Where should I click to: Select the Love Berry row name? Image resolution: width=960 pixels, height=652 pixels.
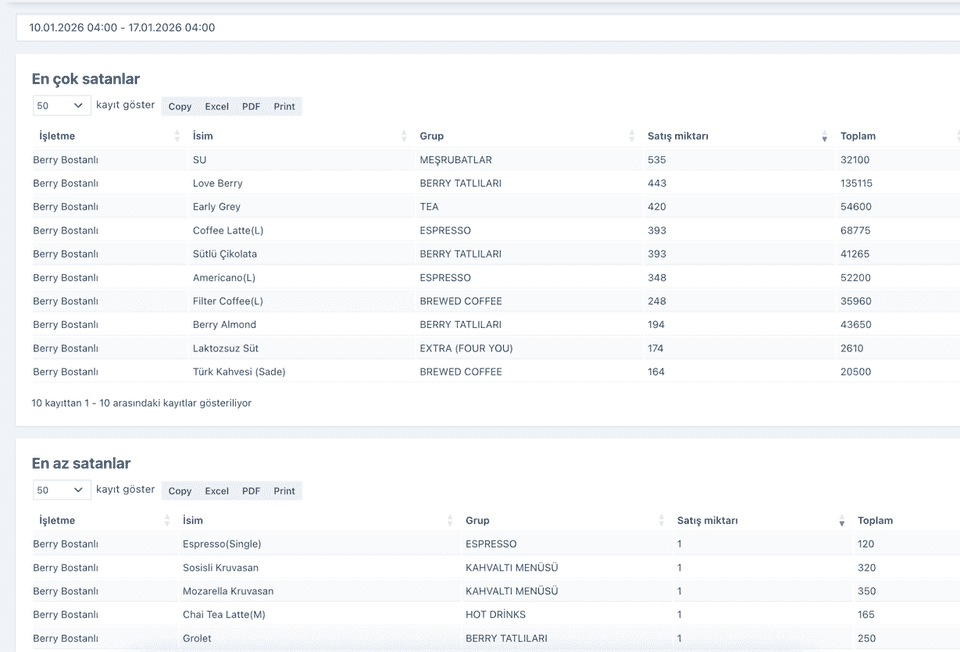coord(217,183)
